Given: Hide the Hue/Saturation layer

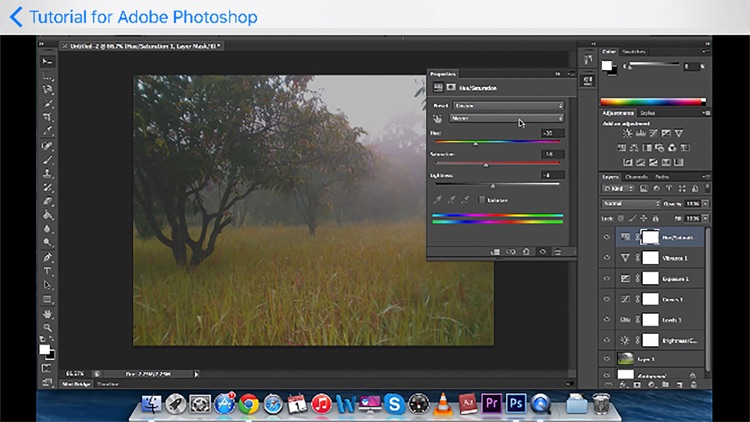Looking at the screenshot, I should 607,237.
